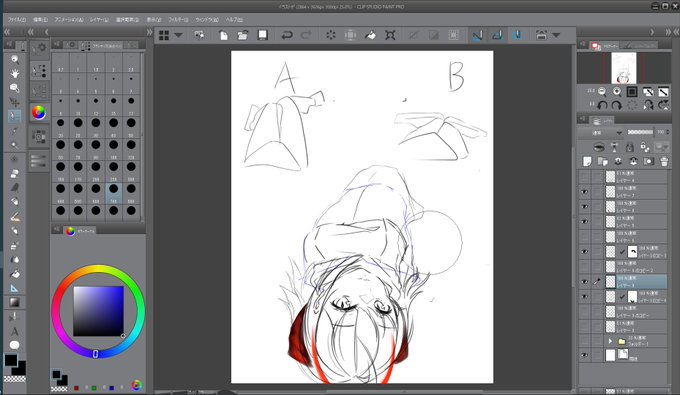Click the Navigator canvas thumbnail
680x395 pixels.
[624, 68]
